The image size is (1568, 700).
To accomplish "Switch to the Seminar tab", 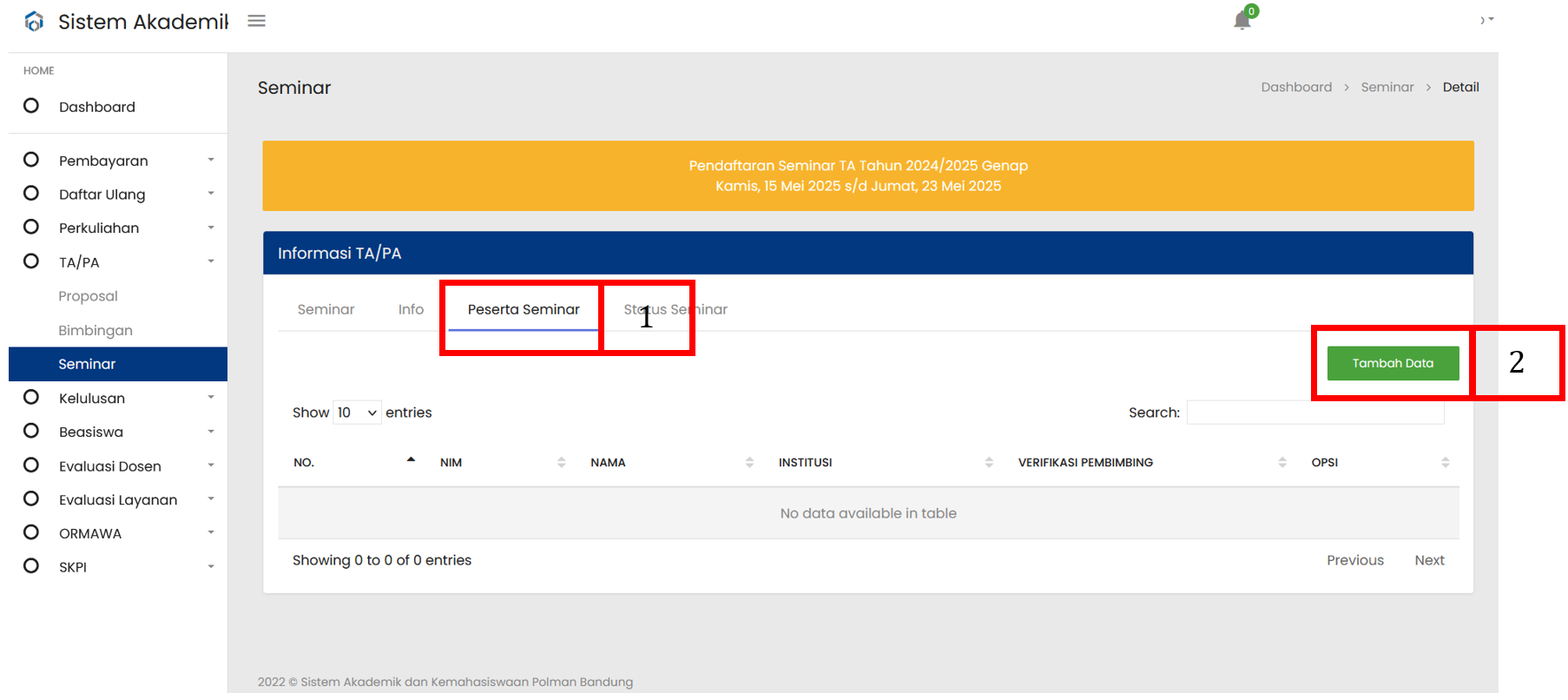I will [x=326, y=309].
